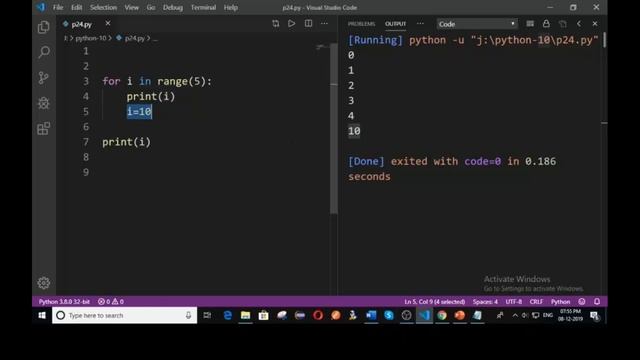Screen dimensions: 640x360
Task: Click line number 9 in the gutter
Action: point(86,172)
